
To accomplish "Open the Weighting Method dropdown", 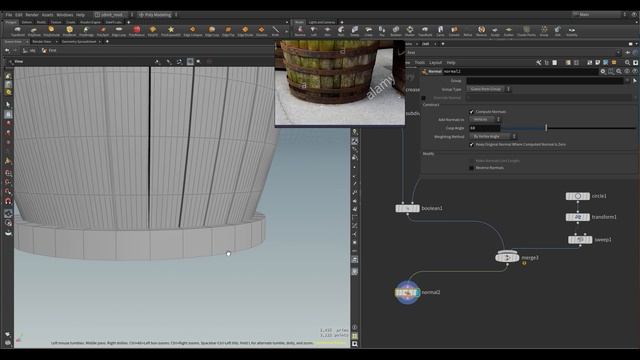I will 493,136.
